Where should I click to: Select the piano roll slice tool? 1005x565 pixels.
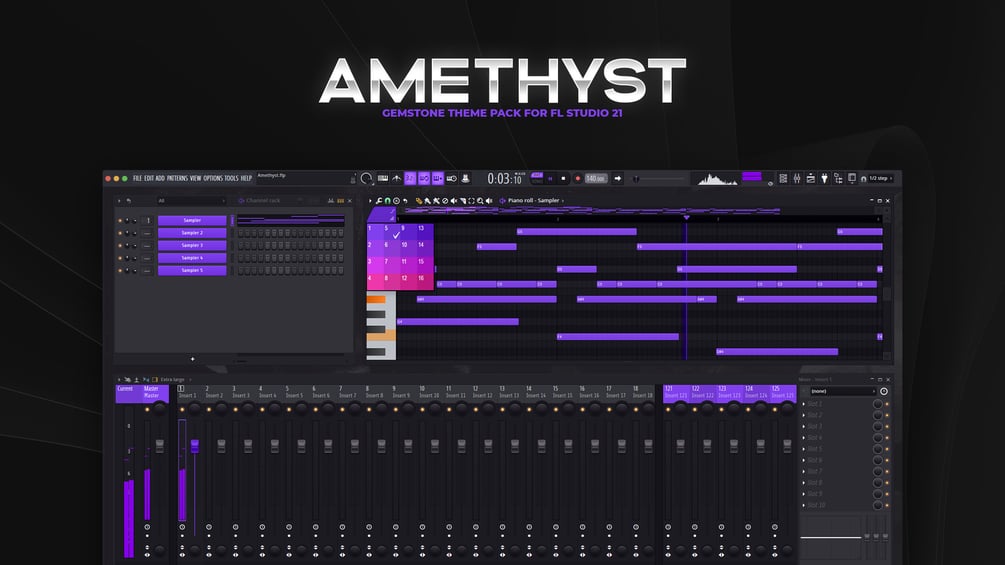(x=463, y=201)
